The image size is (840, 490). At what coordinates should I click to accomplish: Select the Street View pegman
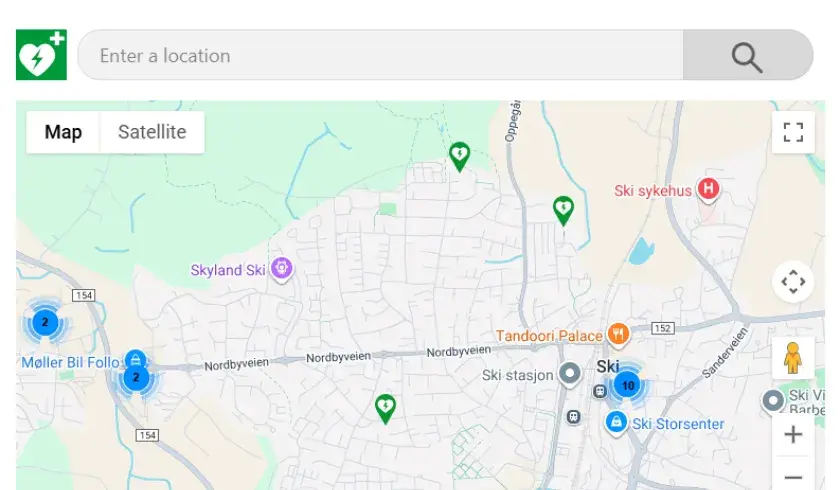[793, 358]
